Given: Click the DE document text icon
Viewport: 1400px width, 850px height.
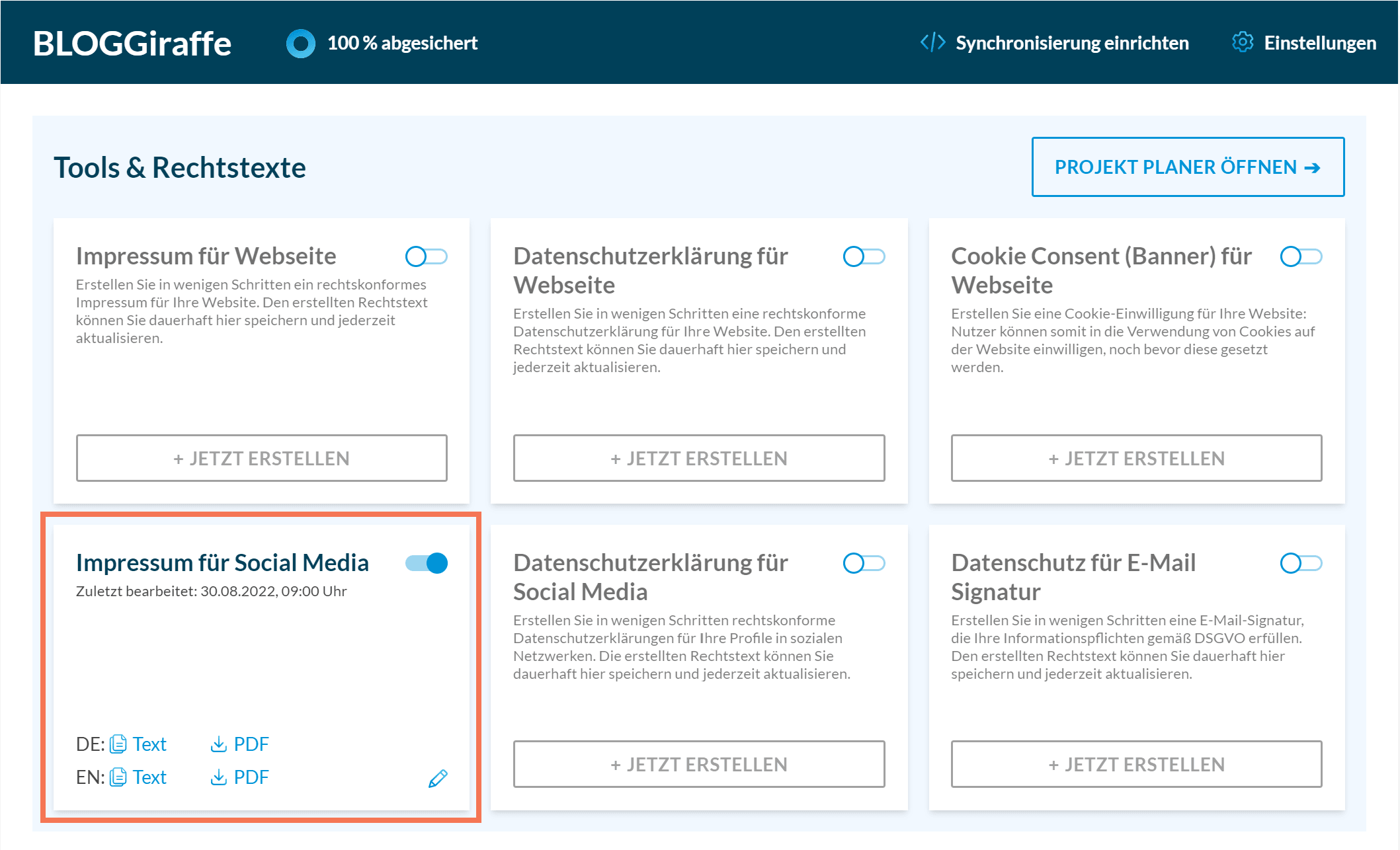Looking at the screenshot, I should point(118,744).
